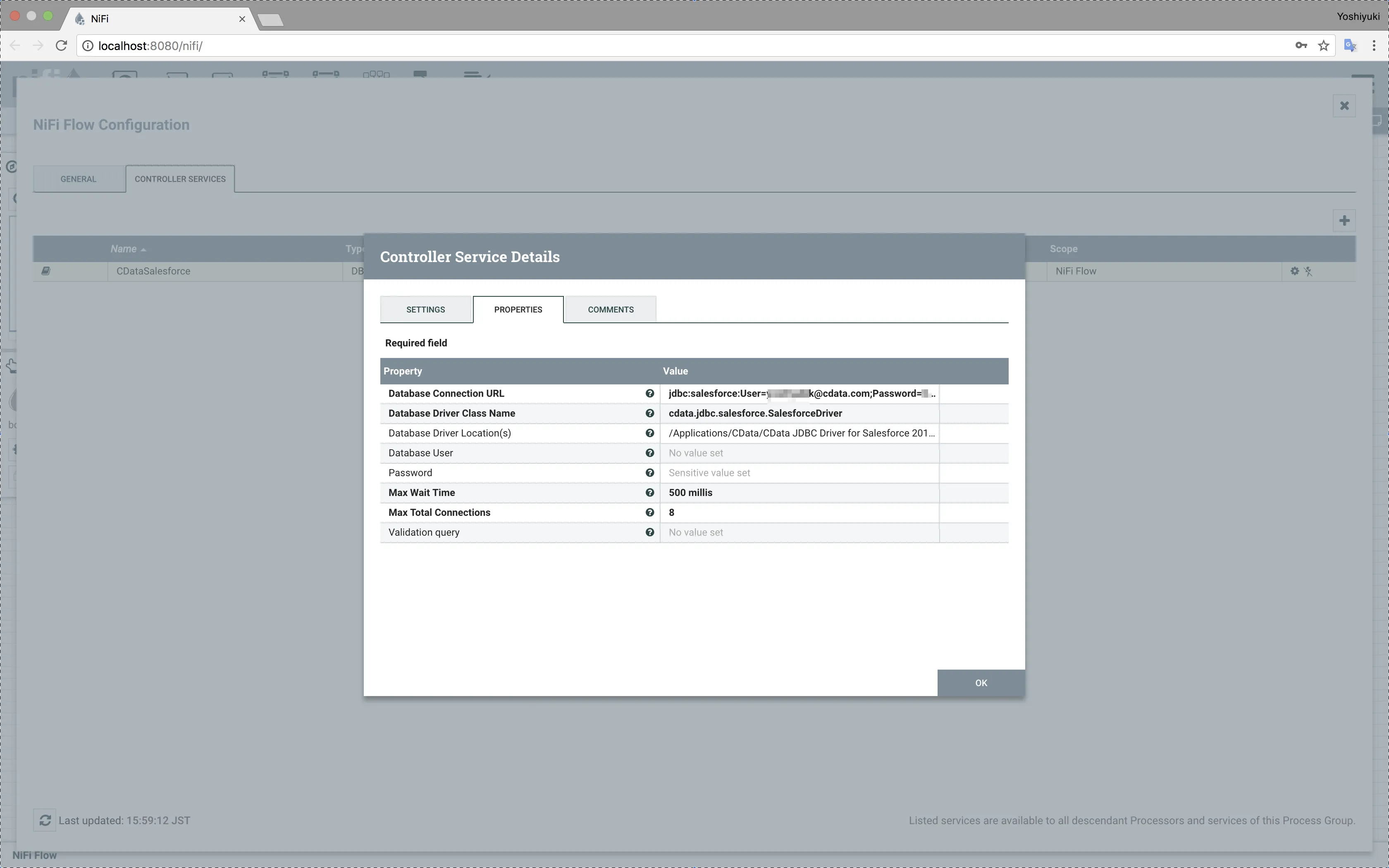Open CDataSalesforce usage documentation via book icon

tap(46, 270)
